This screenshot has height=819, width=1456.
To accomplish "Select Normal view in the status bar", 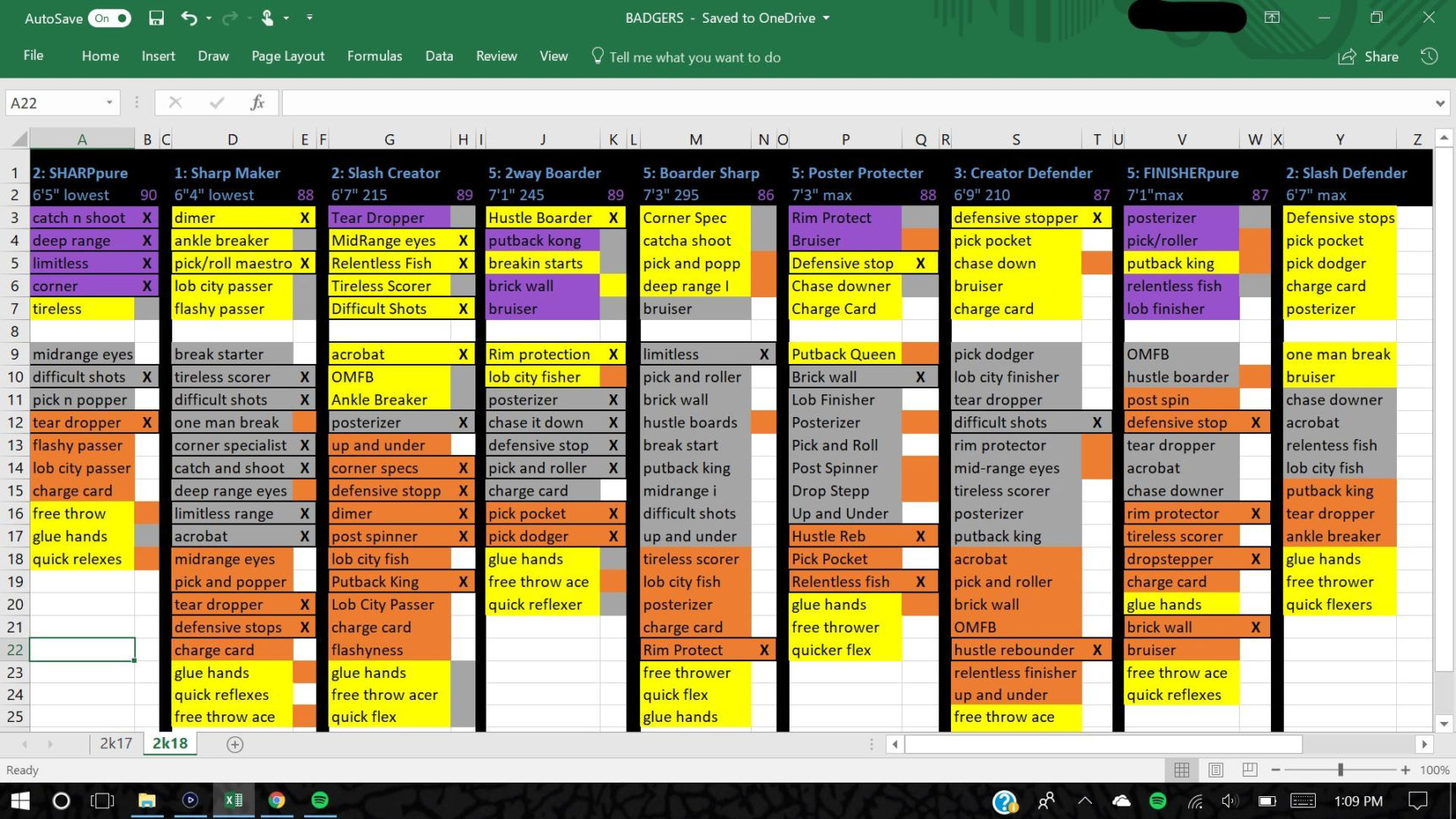I will [1182, 770].
